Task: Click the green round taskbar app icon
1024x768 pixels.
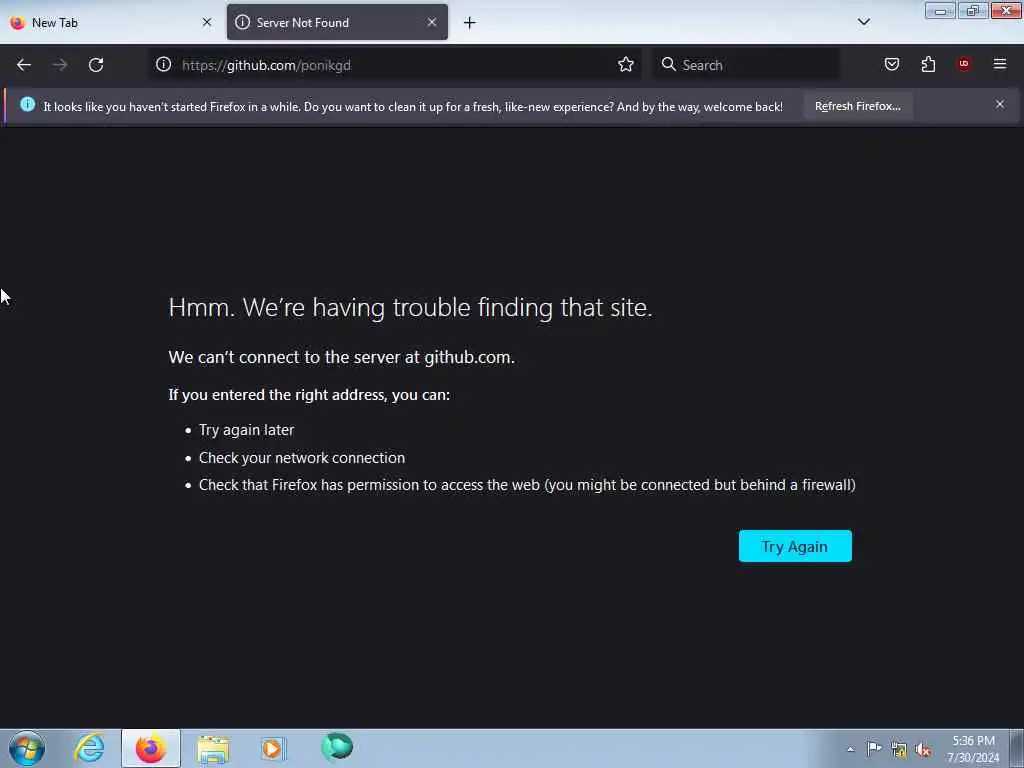Action: tap(337, 746)
